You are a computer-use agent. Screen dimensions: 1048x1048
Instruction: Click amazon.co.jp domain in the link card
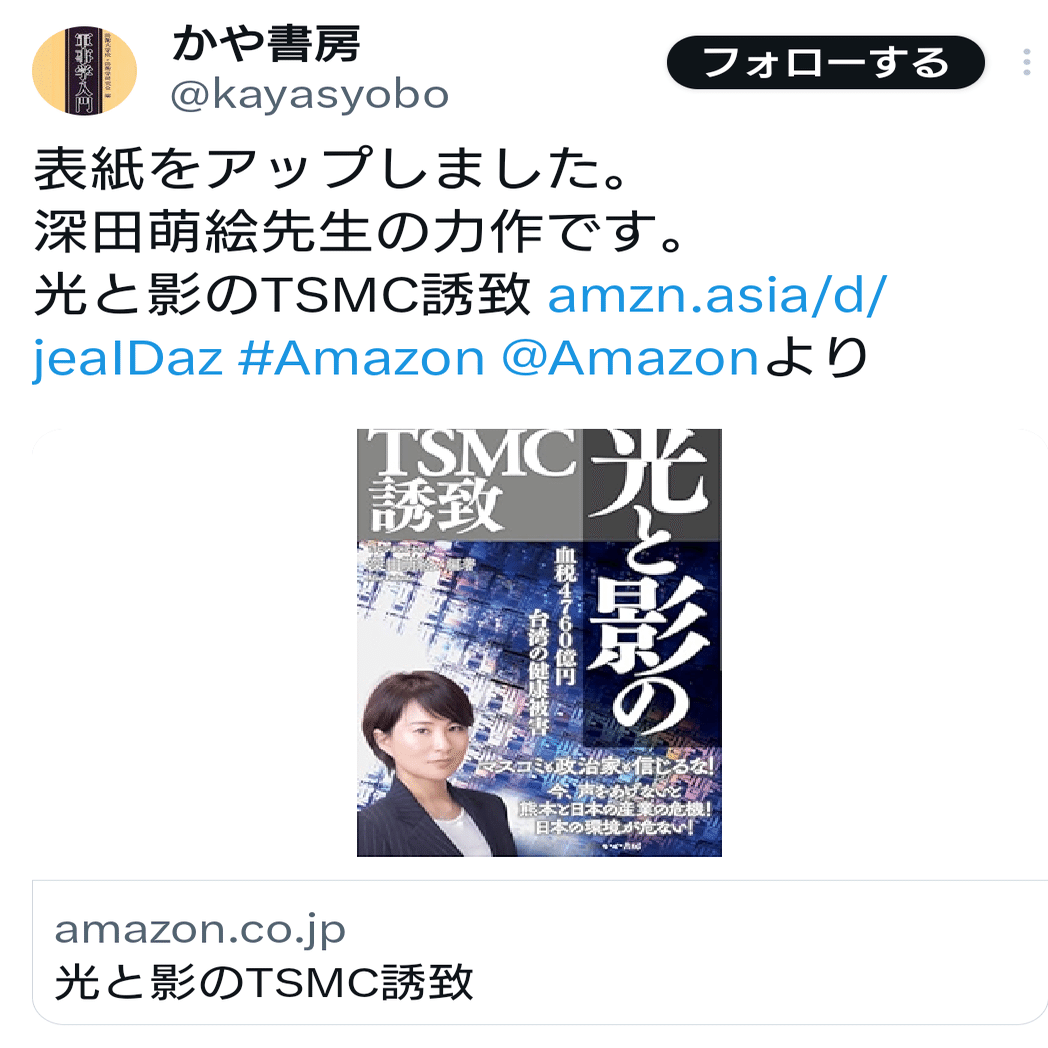point(200,929)
